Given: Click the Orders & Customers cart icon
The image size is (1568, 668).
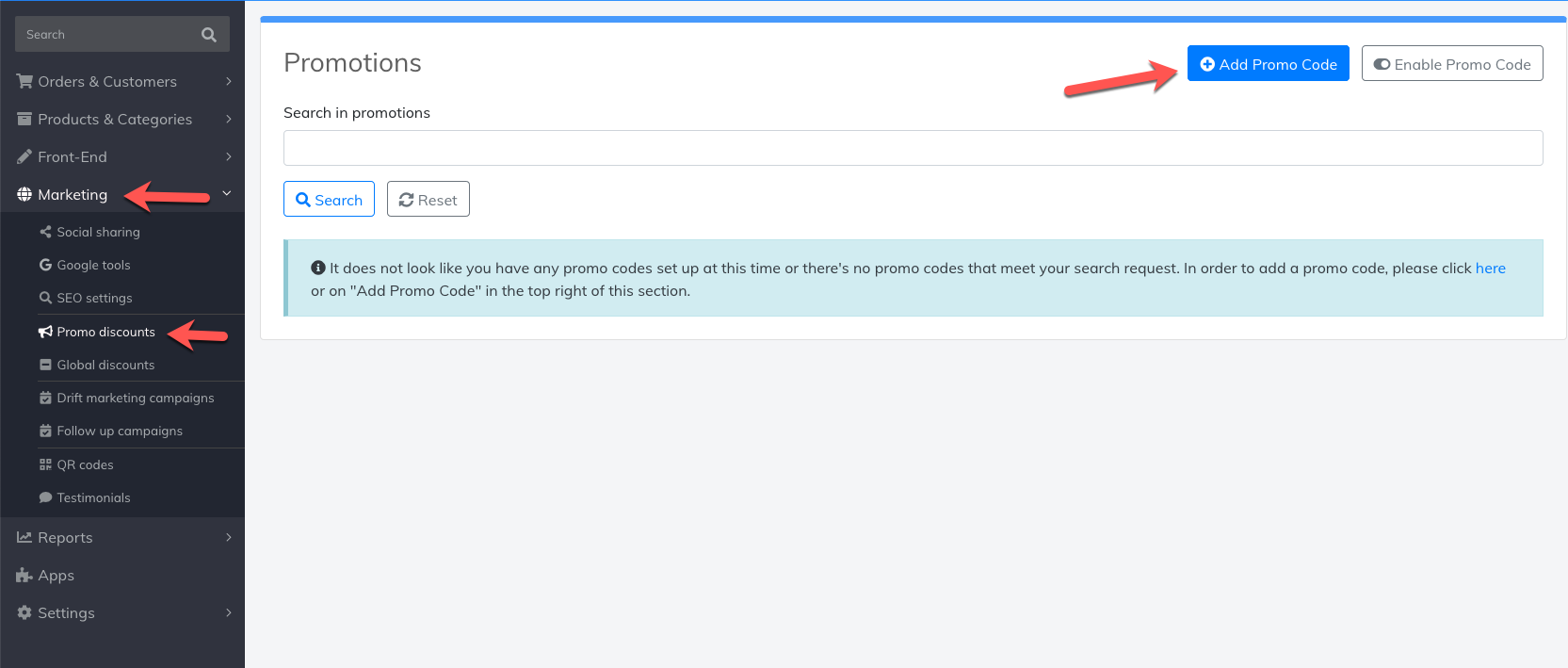Looking at the screenshot, I should tap(24, 81).
